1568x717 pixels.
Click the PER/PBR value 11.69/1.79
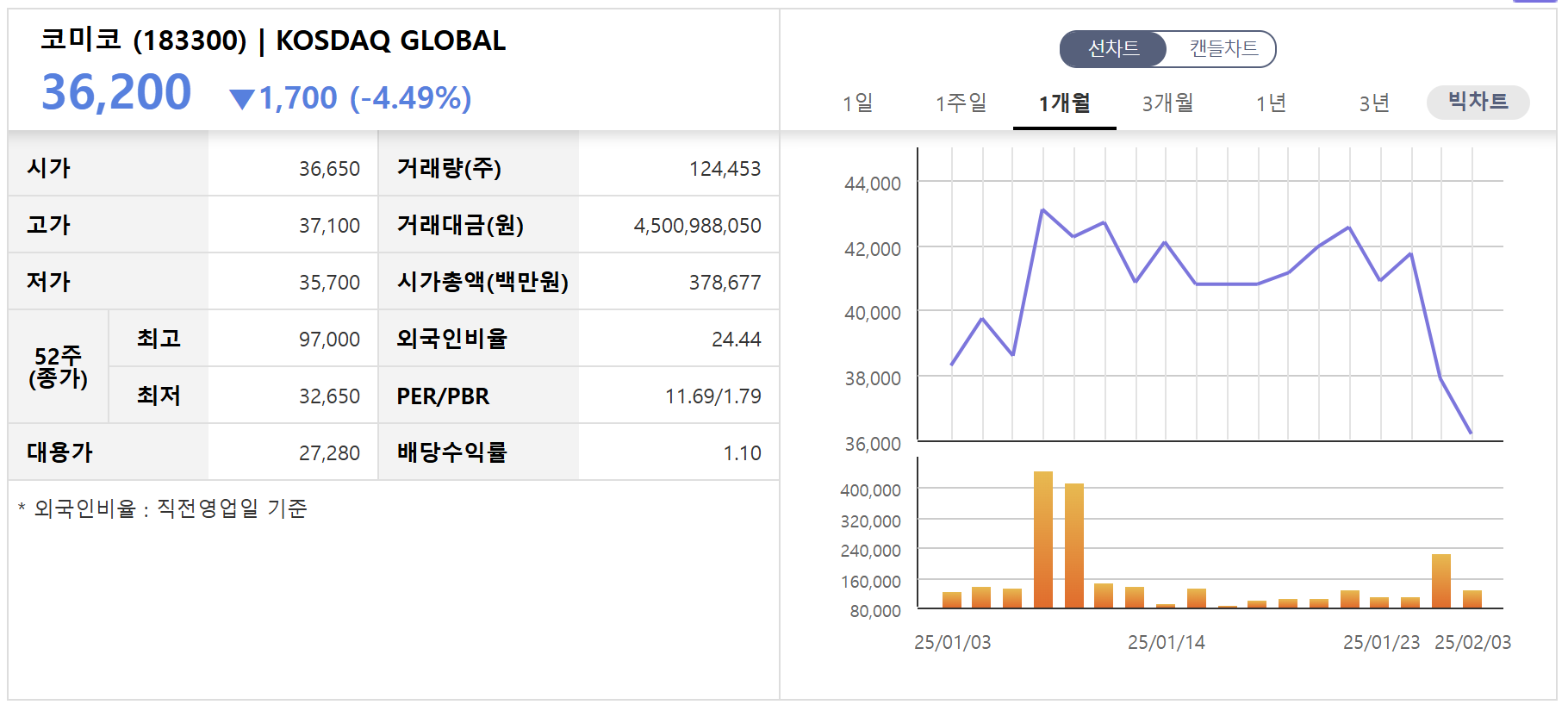(713, 396)
